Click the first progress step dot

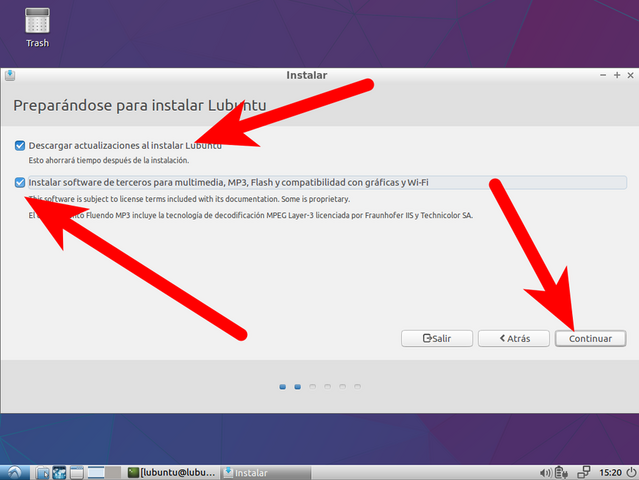282,387
